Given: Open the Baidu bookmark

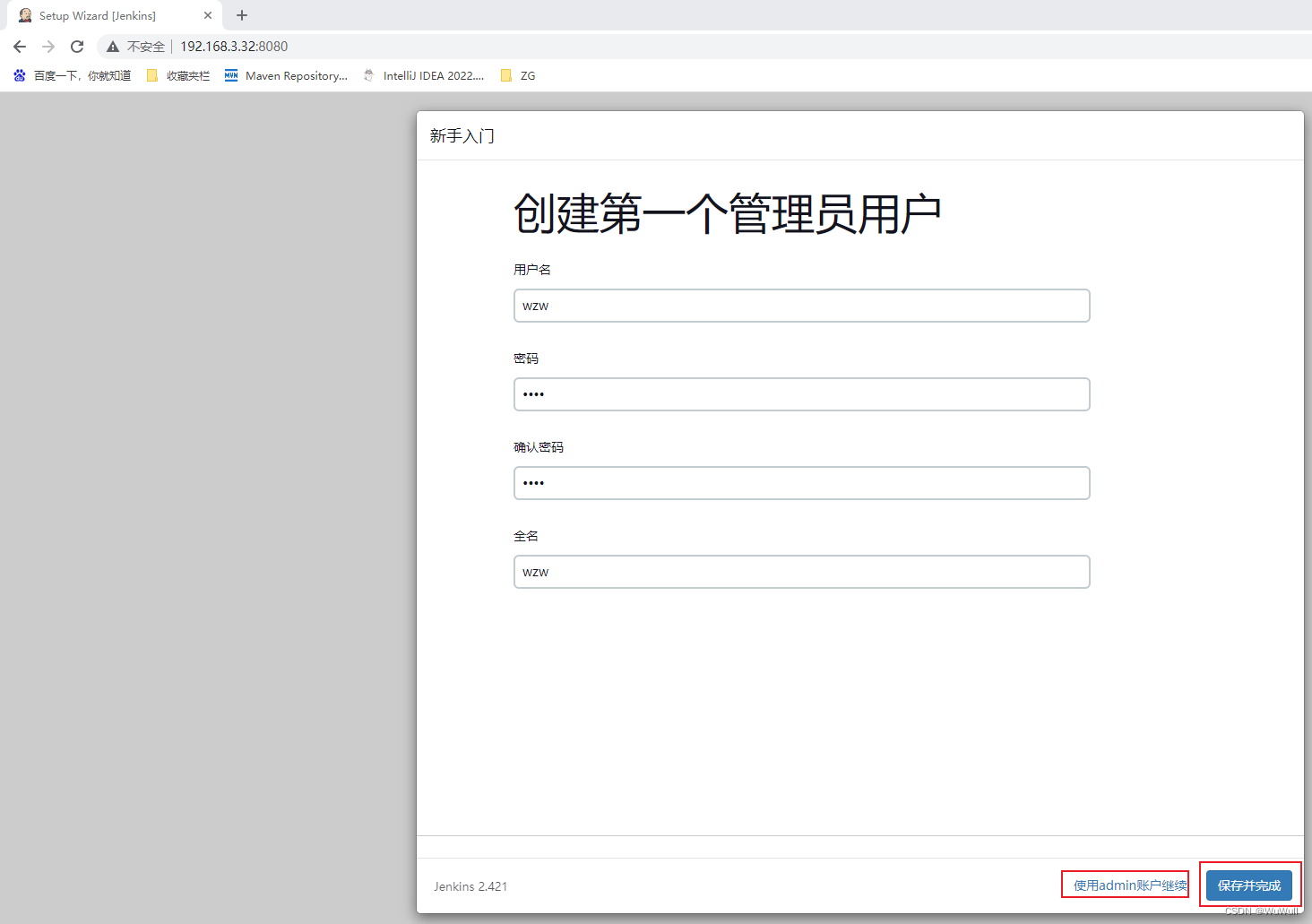Looking at the screenshot, I should [x=73, y=76].
